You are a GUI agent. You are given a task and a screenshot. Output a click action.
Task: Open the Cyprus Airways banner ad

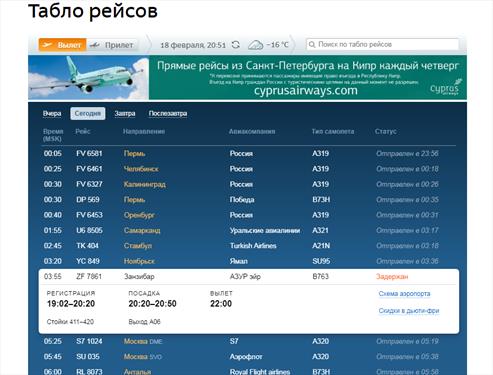[247, 77]
